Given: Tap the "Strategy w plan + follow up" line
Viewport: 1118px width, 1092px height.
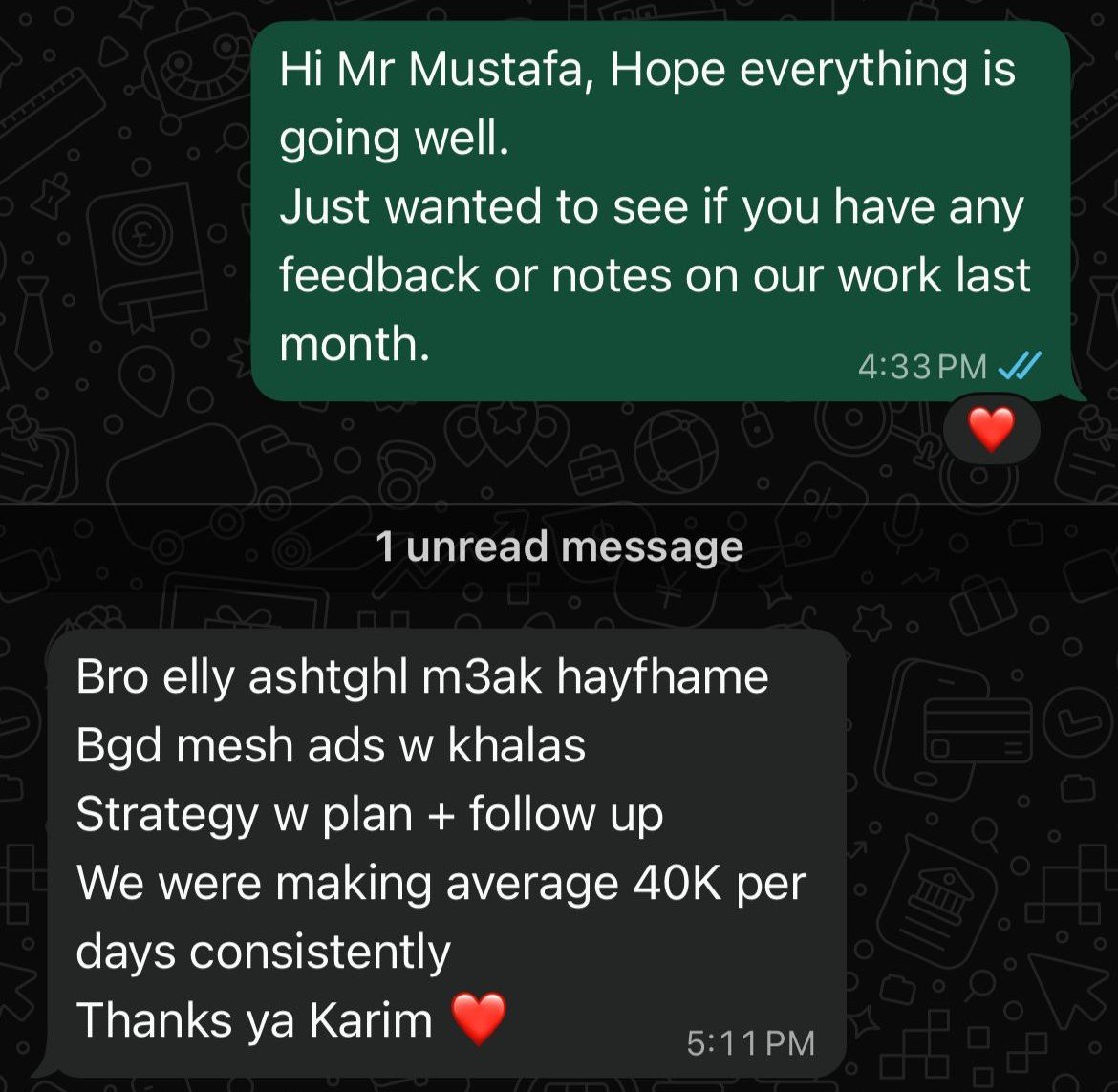Looking at the screenshot, I should tap(370, 816).
